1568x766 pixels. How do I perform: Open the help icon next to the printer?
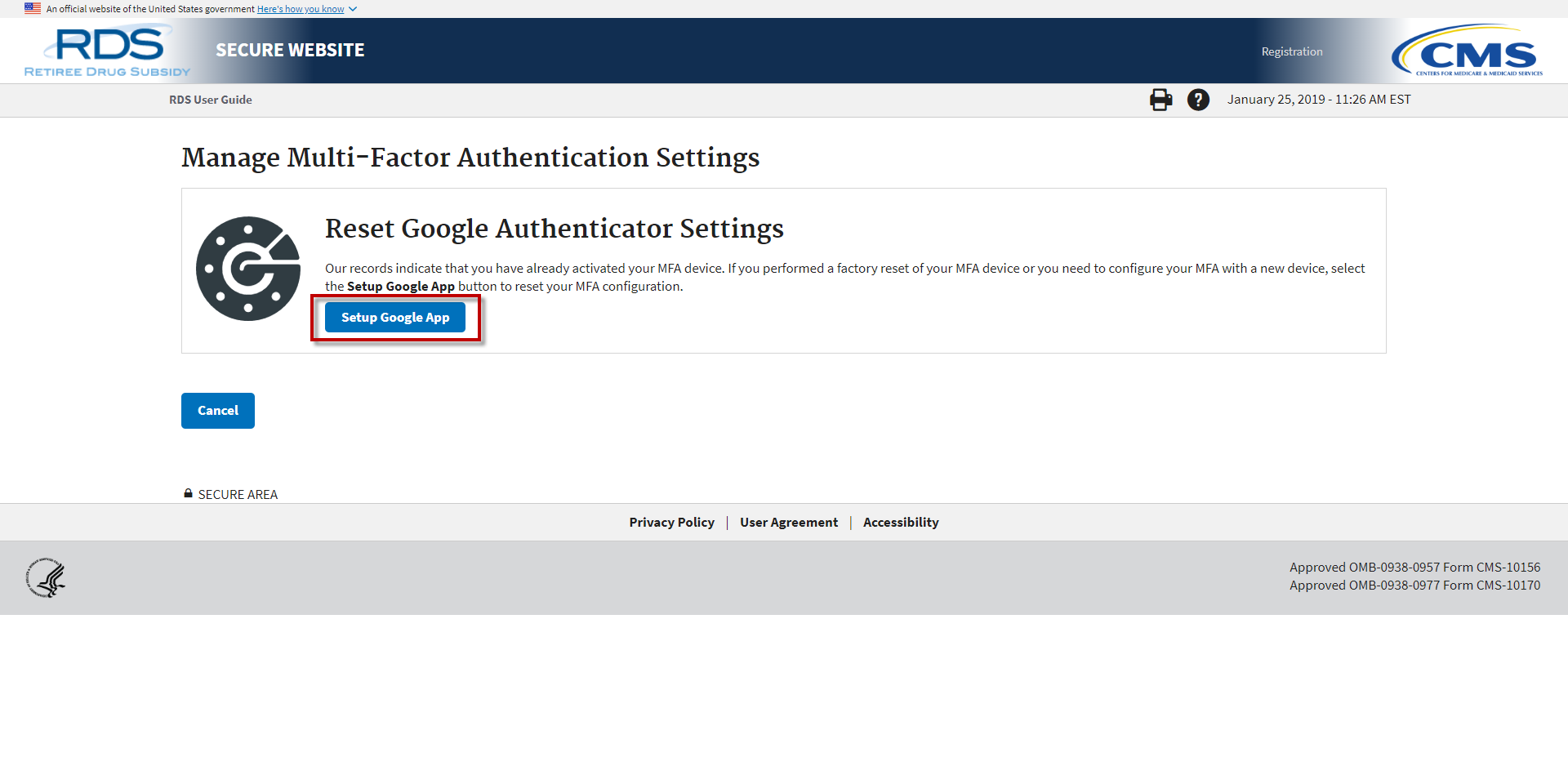(x=1197, y=100)
